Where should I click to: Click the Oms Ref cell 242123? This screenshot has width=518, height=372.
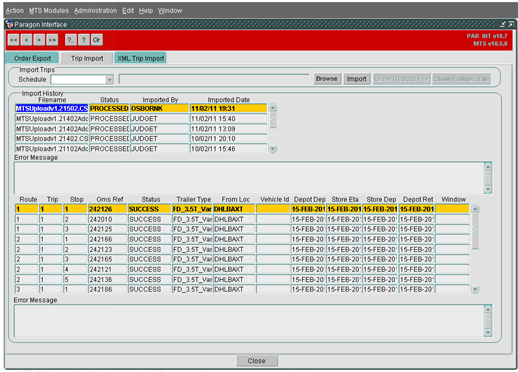click(108, 249)
